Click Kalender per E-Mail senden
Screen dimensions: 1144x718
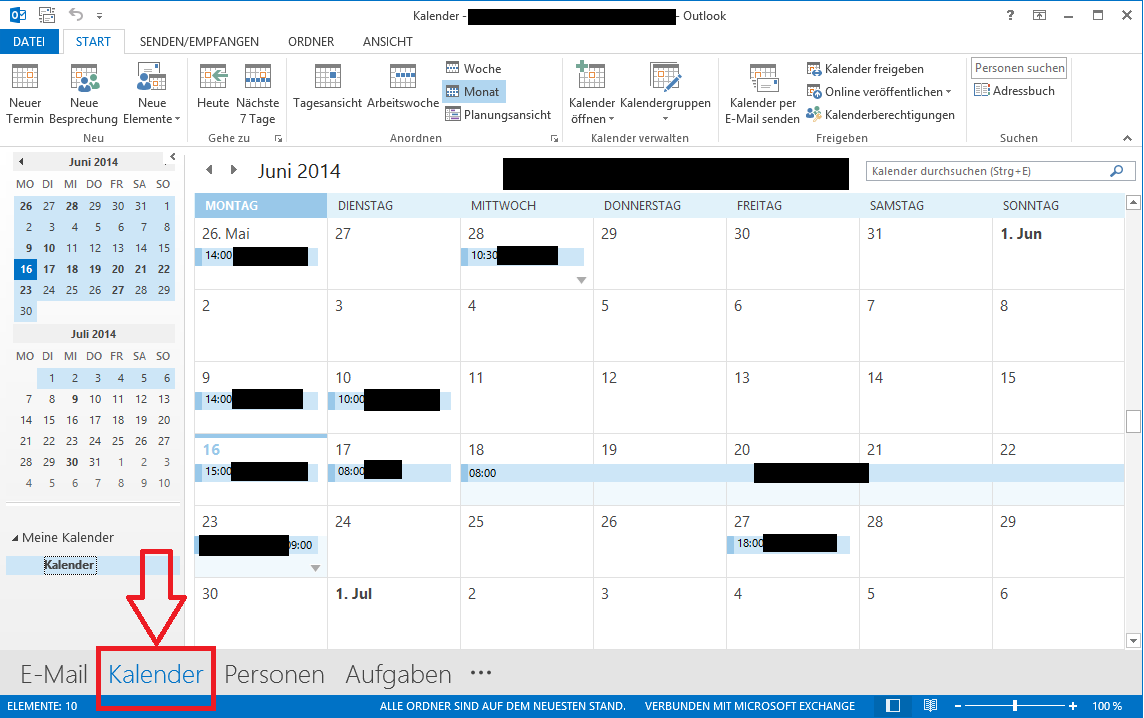click(762, 80)
